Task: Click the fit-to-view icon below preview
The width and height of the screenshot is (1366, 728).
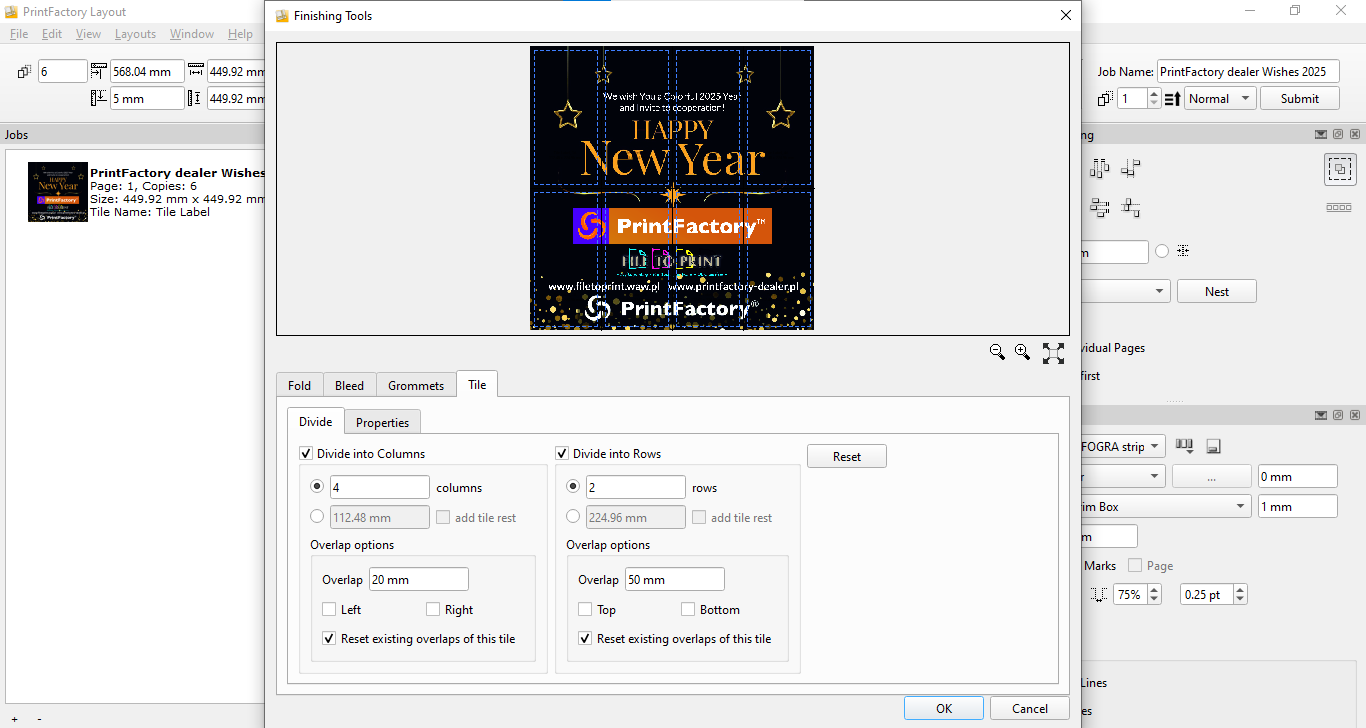Action: 1053,353
